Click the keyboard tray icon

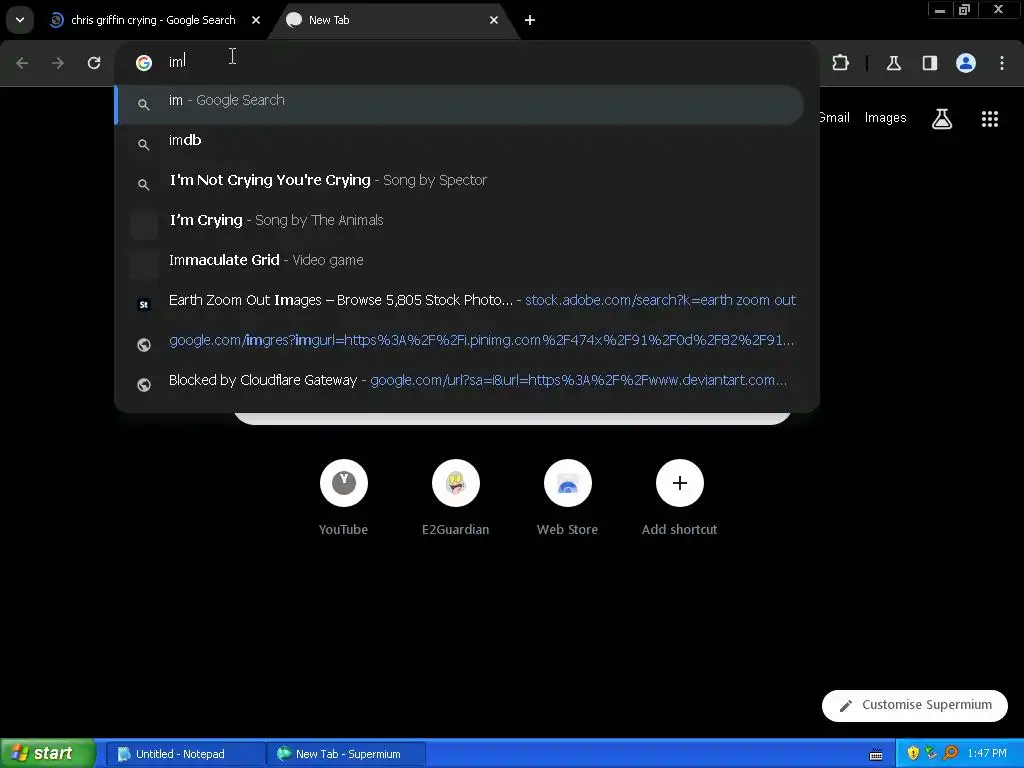[876, 754]
